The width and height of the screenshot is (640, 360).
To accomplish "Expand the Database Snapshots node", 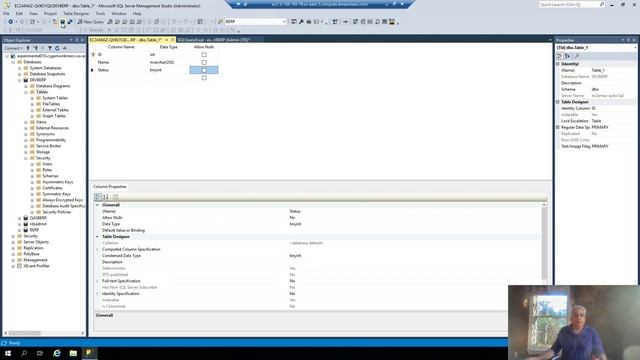I will [20, 74].
